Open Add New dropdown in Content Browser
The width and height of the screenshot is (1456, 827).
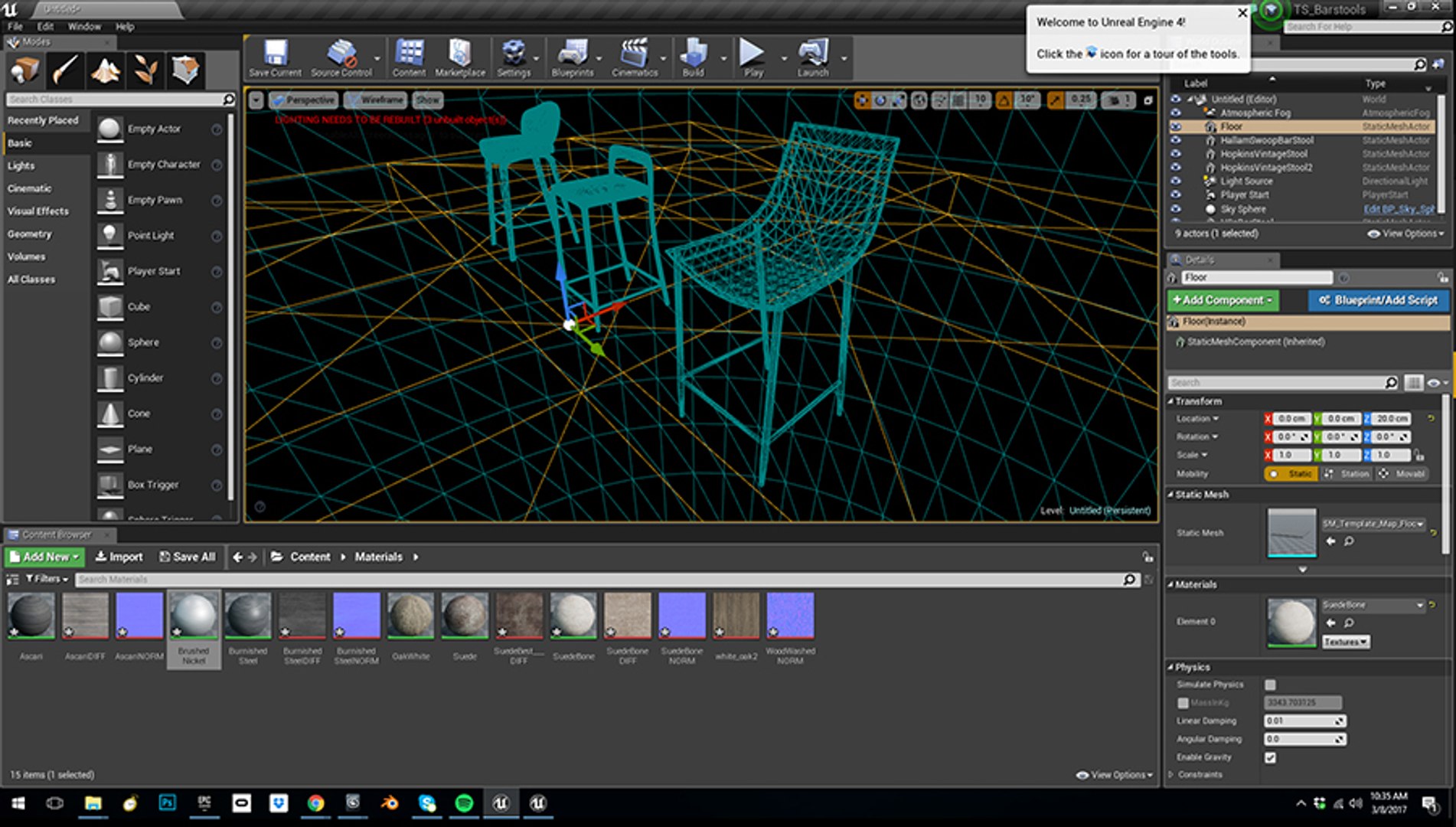(x=44, y=557)
